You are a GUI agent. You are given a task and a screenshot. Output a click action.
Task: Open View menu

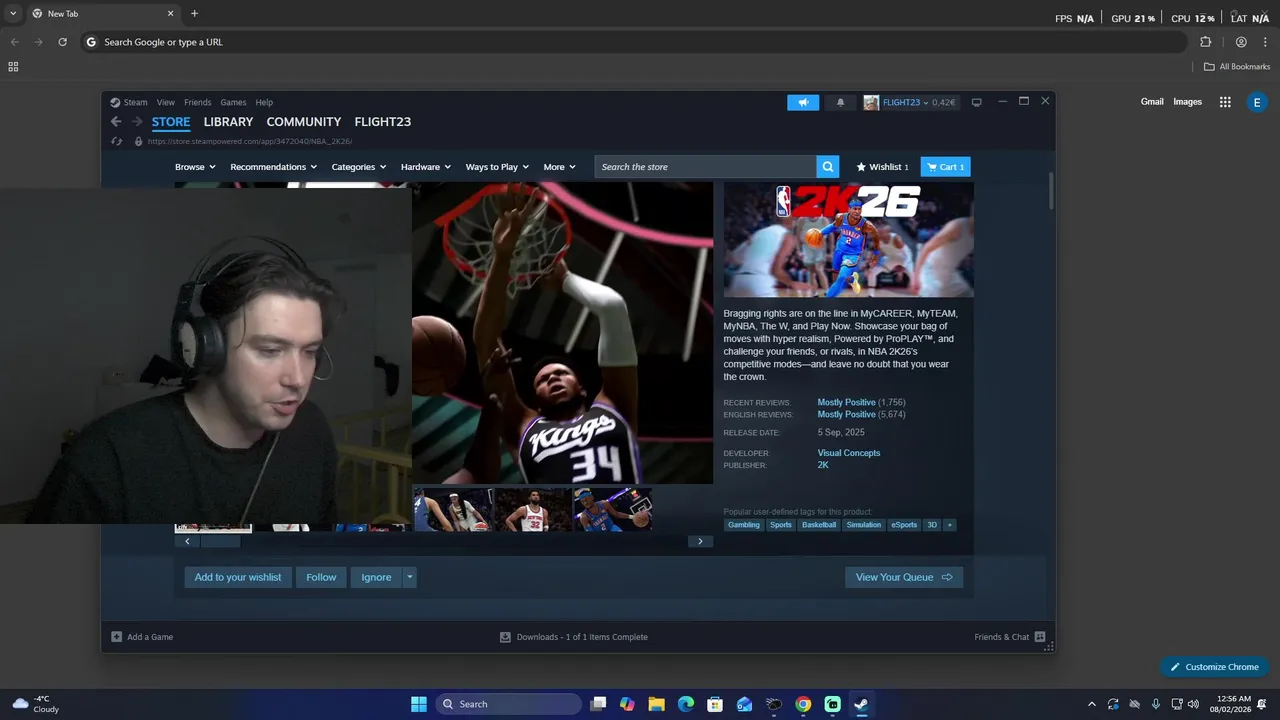(x=166, y=102)
